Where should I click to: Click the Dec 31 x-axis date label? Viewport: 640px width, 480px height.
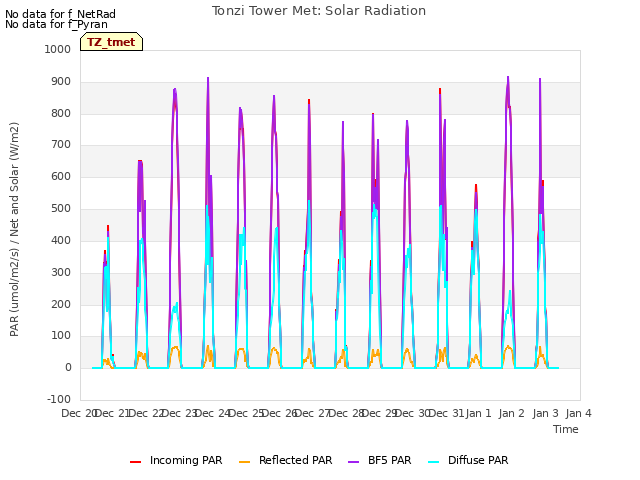[447, 413]
